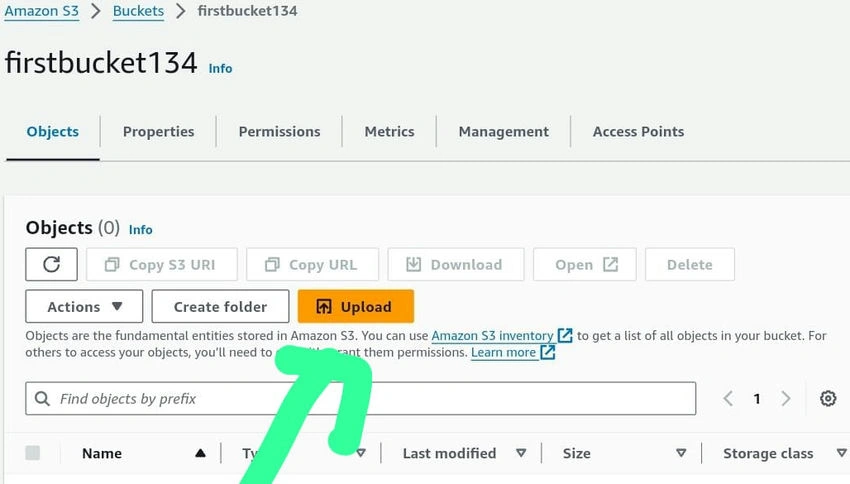The height and width of the screenshot is (484, 850).
Task: Click the refresh objects icon button
Action: tap(51, 264)
